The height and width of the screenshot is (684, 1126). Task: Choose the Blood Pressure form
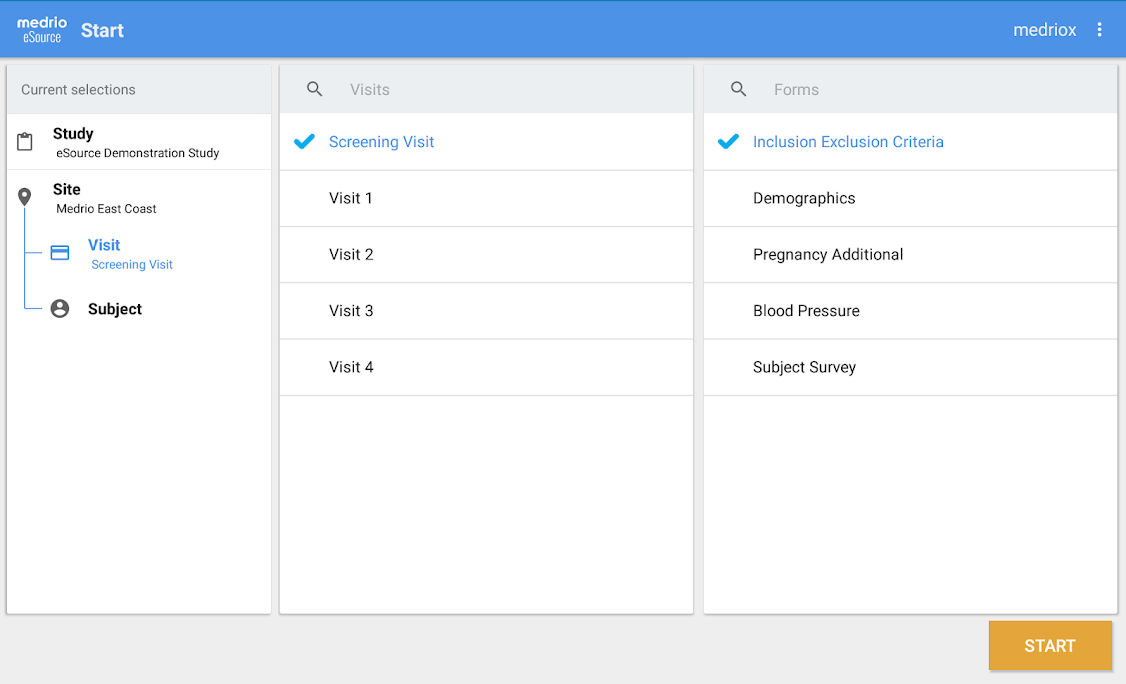pos(806,311)
